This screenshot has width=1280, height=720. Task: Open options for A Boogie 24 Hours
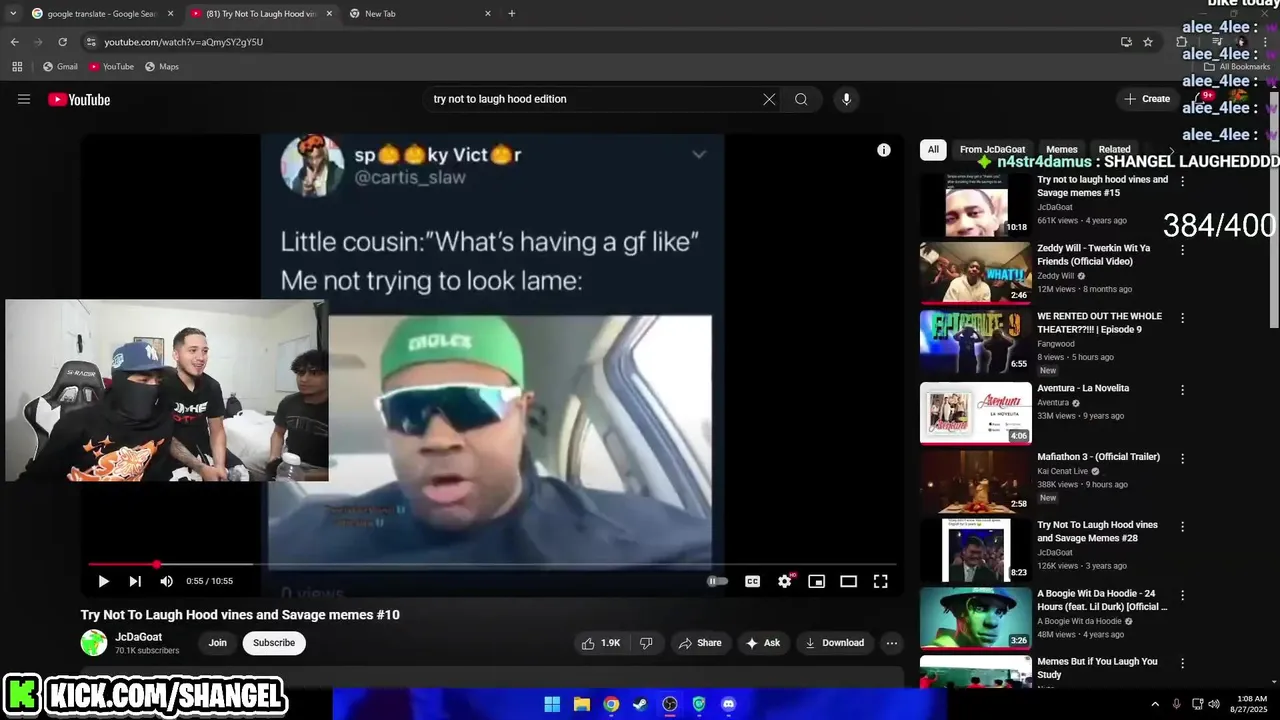pos(1182,595)
